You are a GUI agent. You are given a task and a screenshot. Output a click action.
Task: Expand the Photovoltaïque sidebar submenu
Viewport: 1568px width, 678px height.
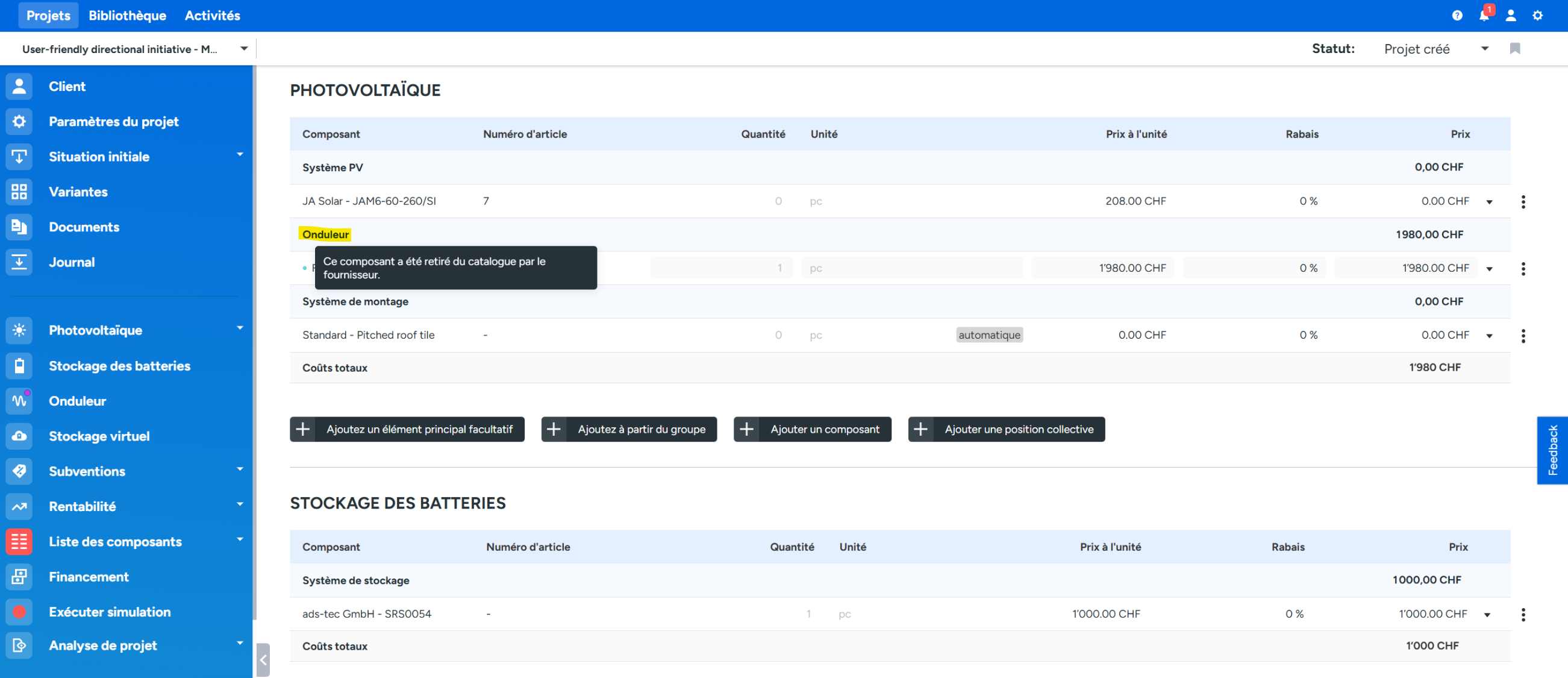[240, 328]
